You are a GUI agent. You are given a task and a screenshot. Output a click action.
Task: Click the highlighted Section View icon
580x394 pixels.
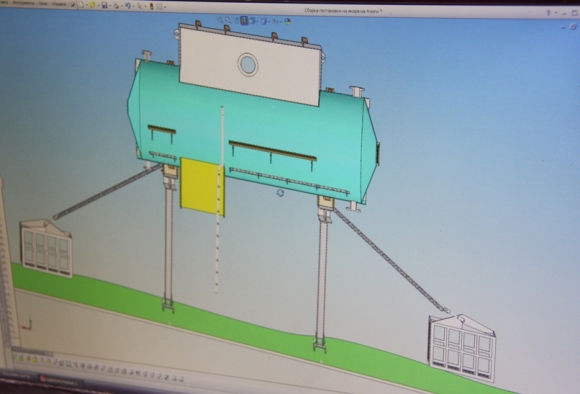244,21
